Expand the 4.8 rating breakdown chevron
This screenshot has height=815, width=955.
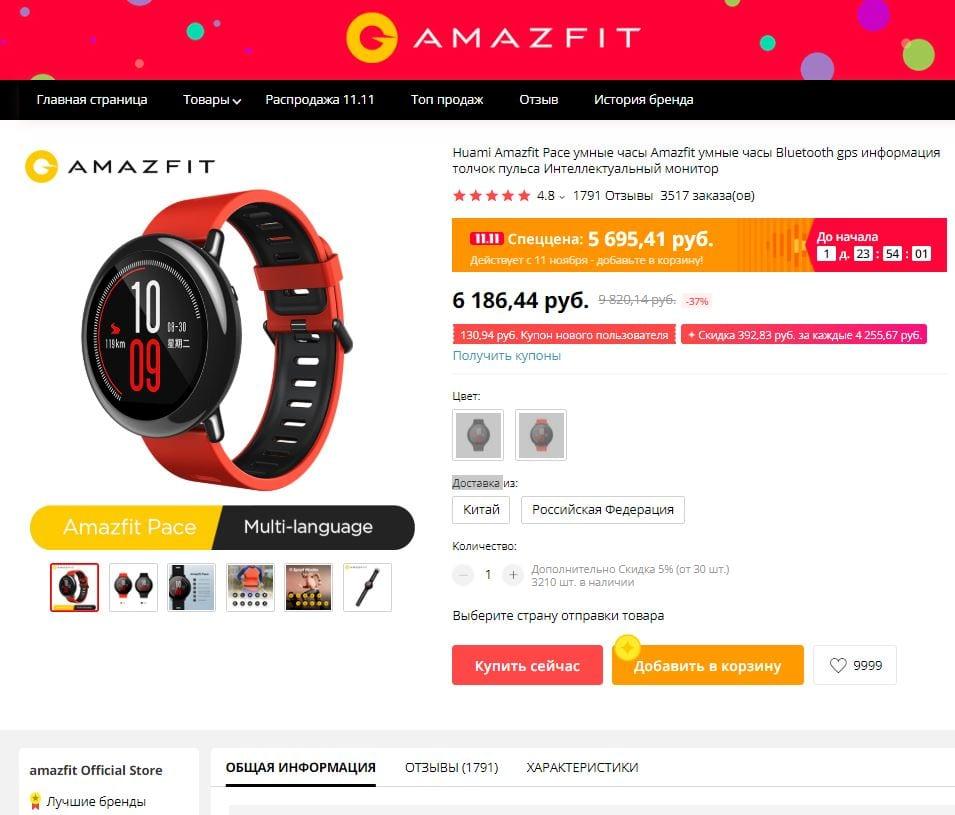pos(562,197)
